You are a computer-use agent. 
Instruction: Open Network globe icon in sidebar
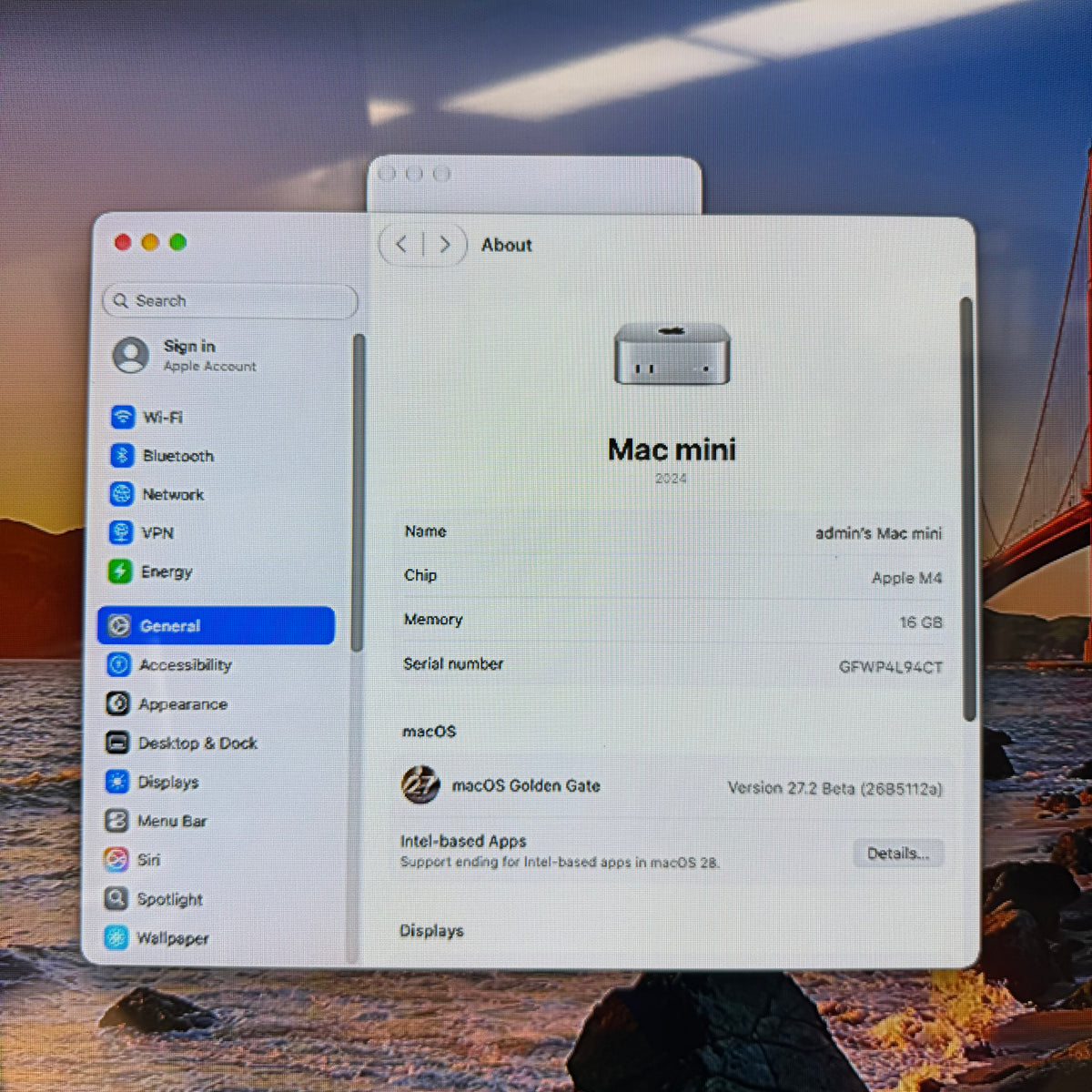coord(121,494)
